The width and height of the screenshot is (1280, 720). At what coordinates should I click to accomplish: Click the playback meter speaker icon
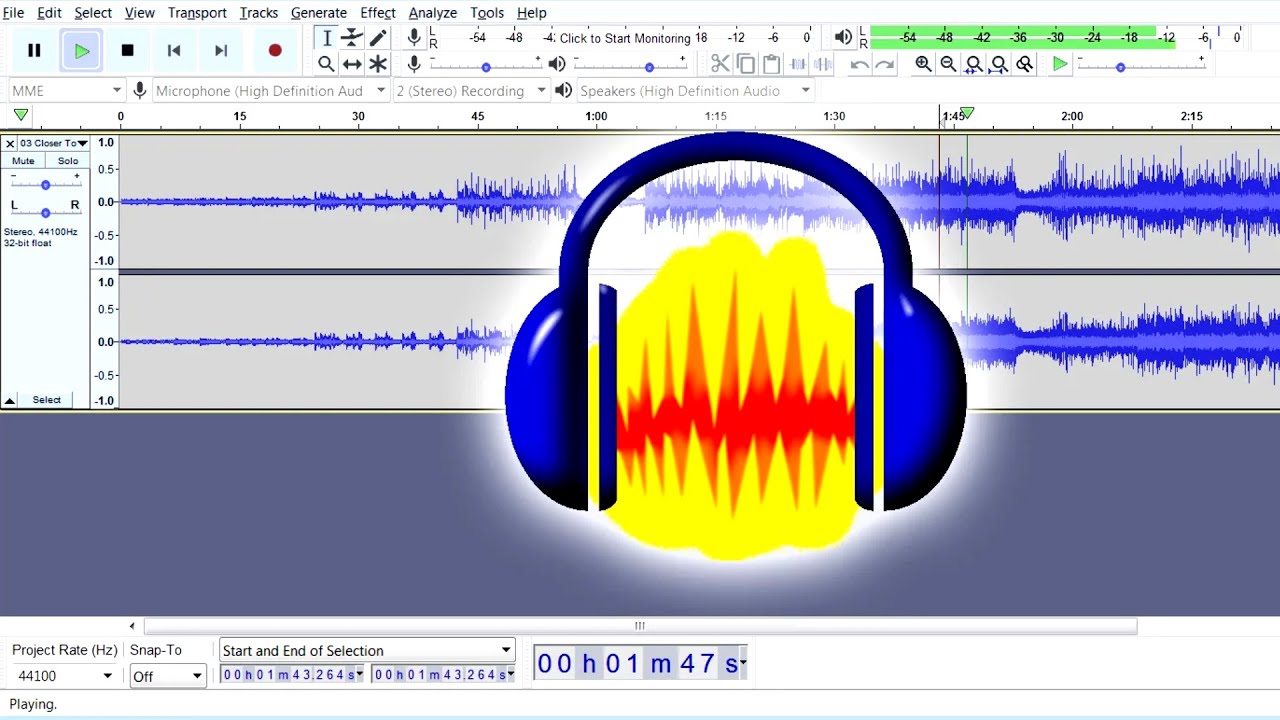pos(843,38)
